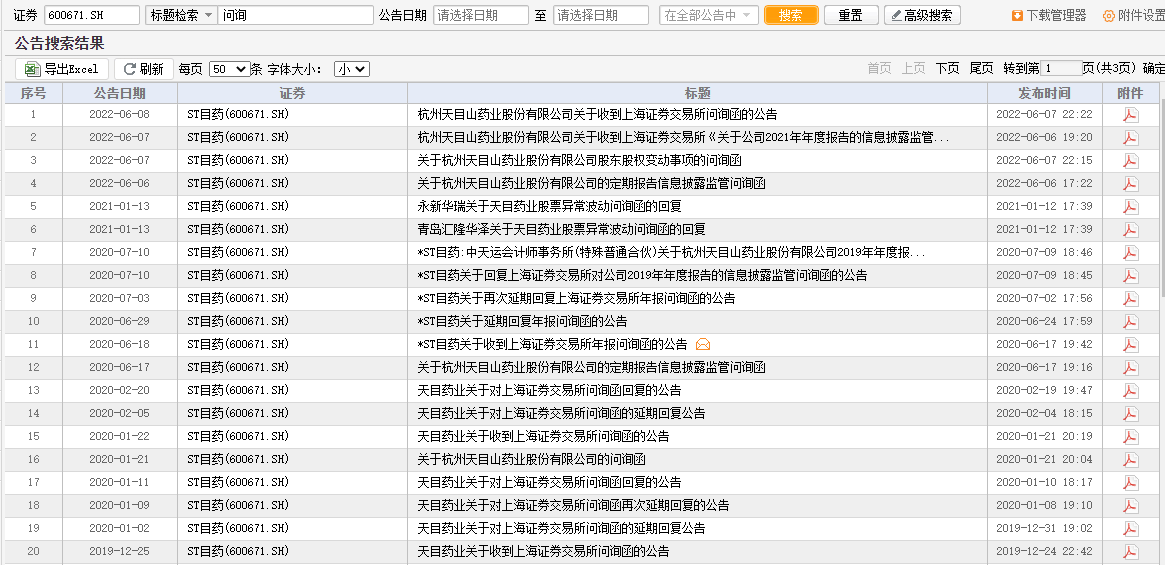The image size is (1165, 565).
Task: Click the envelope icon in row 11 title
Action: pos(703,344)
